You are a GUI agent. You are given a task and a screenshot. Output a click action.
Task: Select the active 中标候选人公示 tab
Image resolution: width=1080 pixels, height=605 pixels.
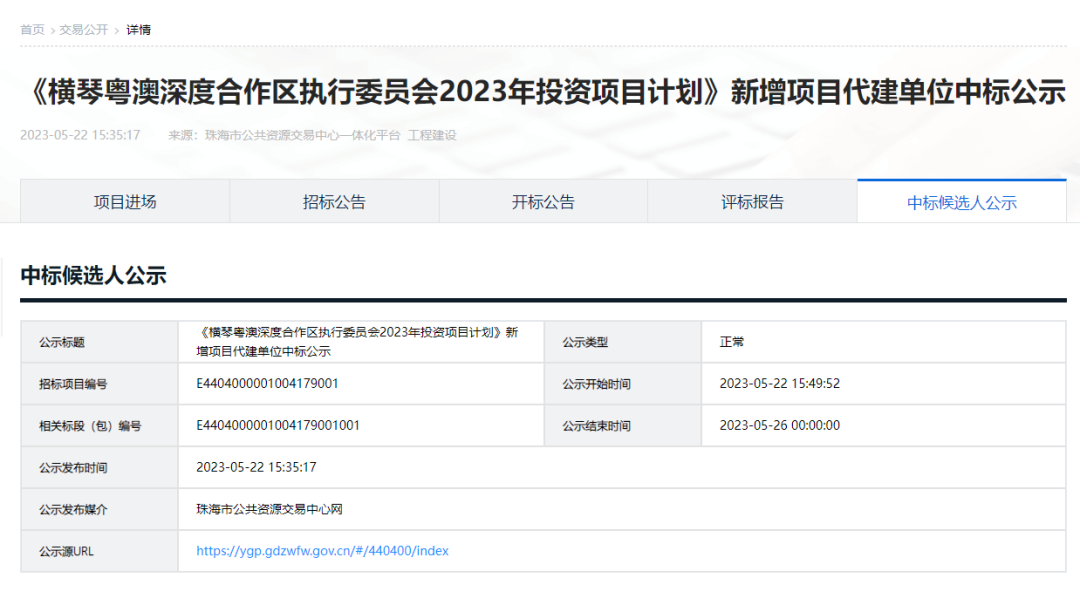[x=961, y=203]
